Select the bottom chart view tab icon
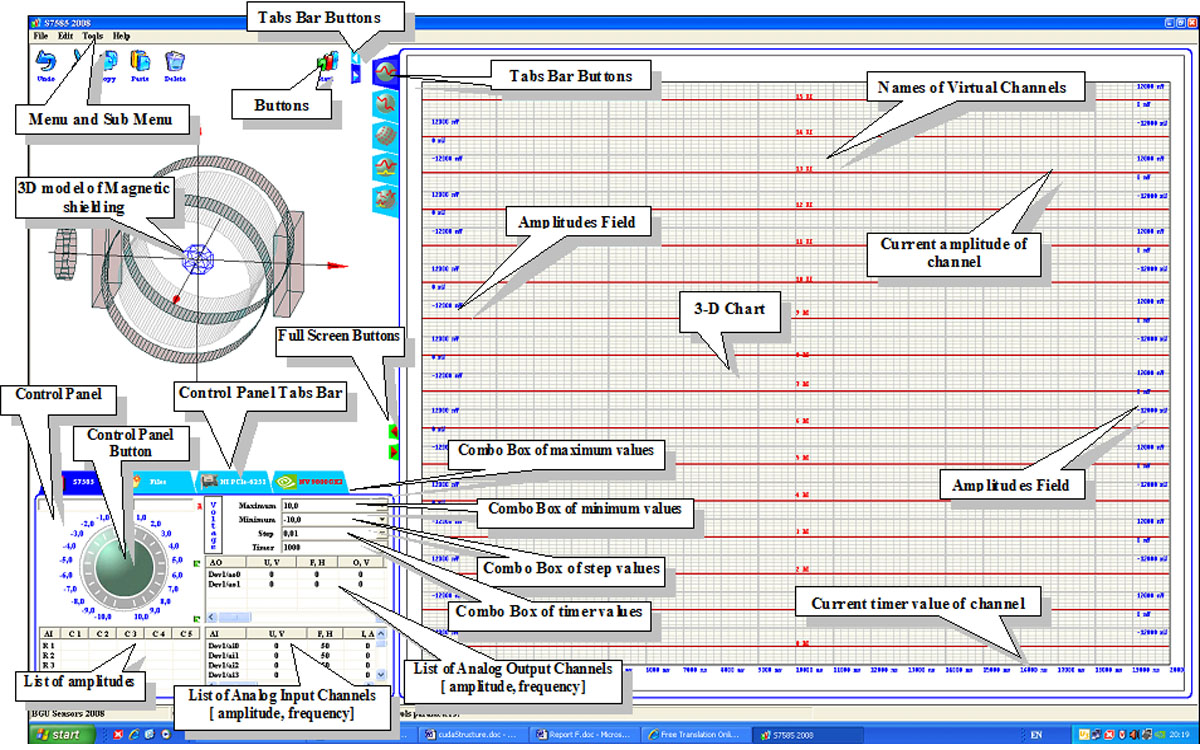1200x750 pixels. click(384, 199)
